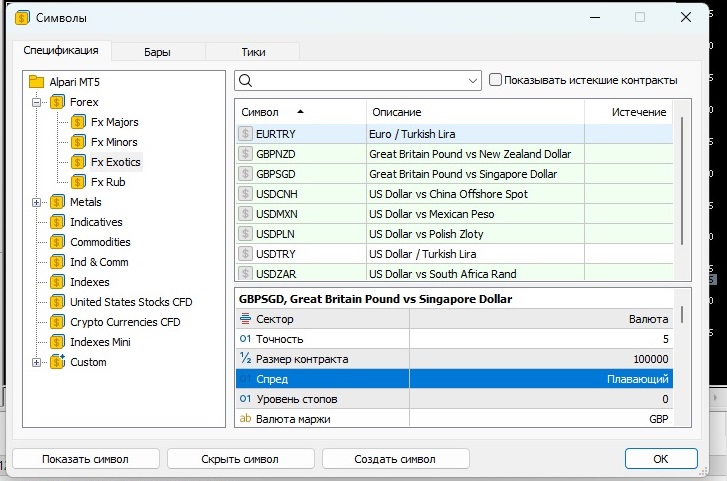Image resolution: width=727 pixels, height=481 pixels.
Task: Click the Fx Rub folder icon
Action: click(x=78, y=182)
